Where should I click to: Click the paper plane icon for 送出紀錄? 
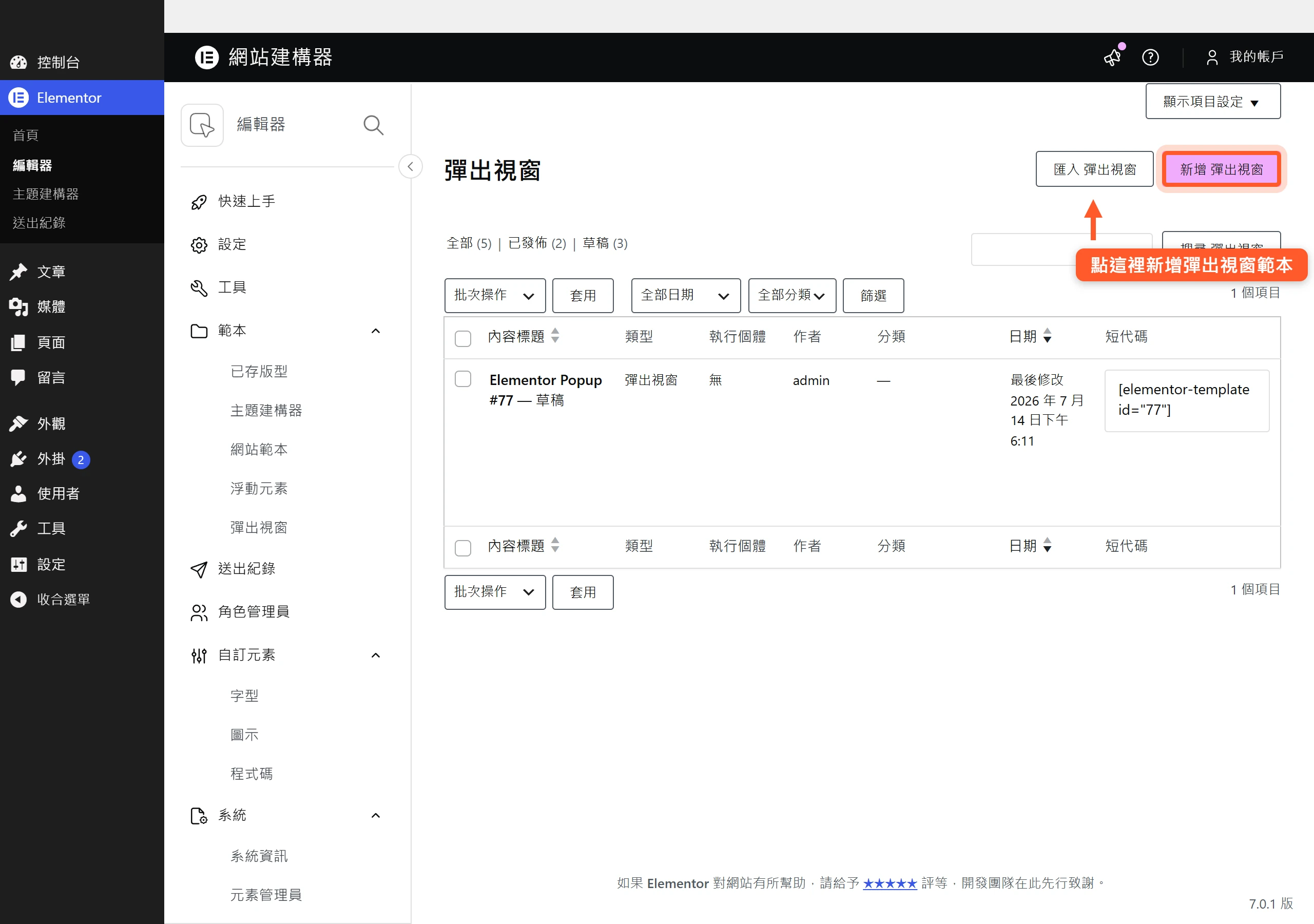coord(199,569)
